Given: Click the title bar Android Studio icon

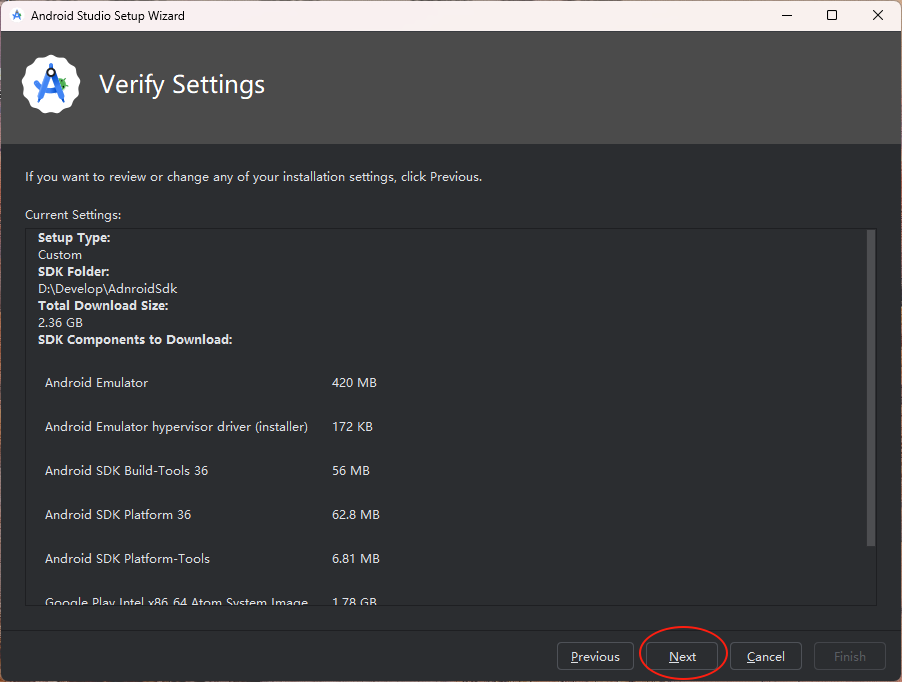Looking at the screenshot, I should (17, 16).
